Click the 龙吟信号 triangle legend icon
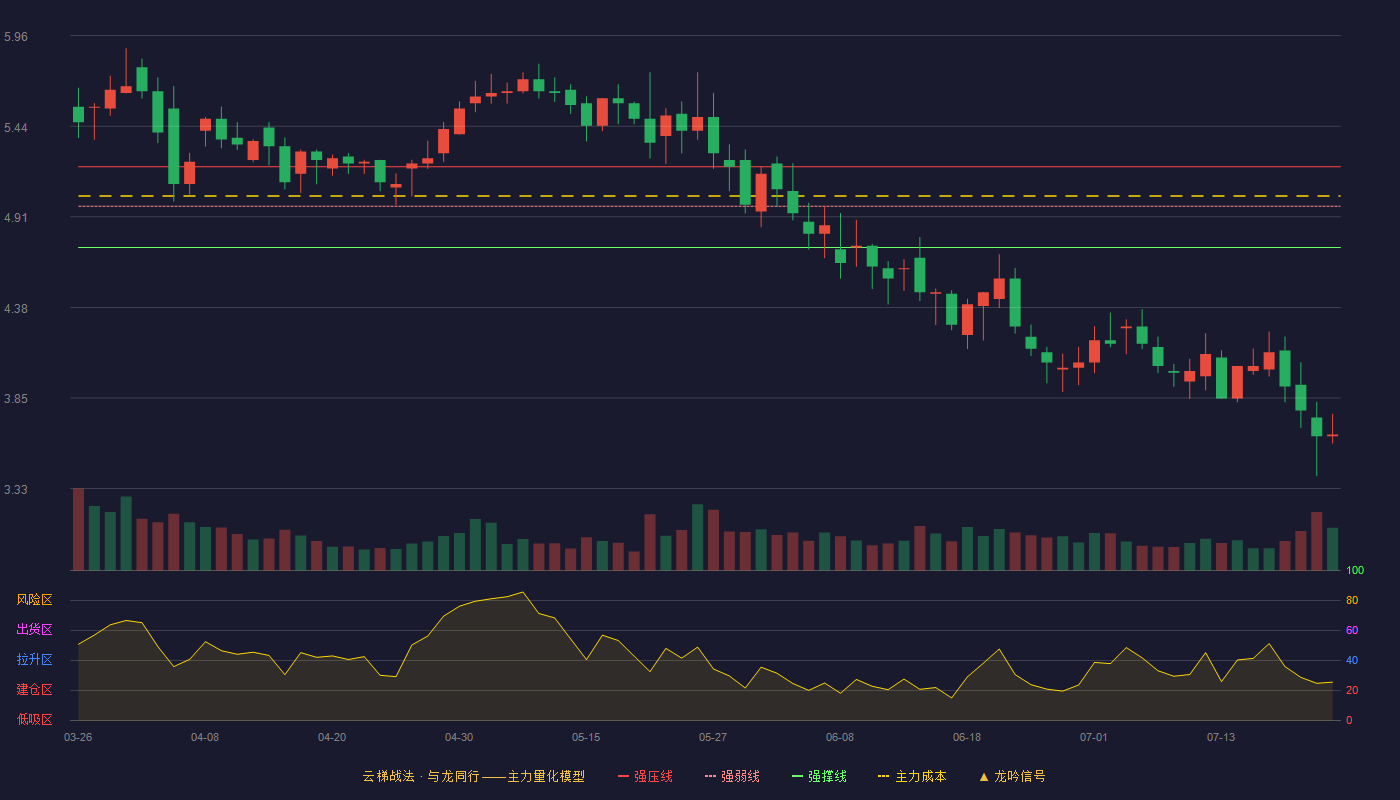 (984, 776)
